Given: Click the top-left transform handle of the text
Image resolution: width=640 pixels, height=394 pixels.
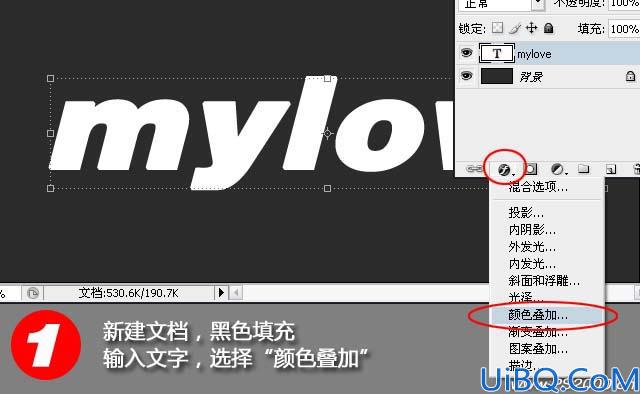Looking at the screenshot, I should coord(50,78).
